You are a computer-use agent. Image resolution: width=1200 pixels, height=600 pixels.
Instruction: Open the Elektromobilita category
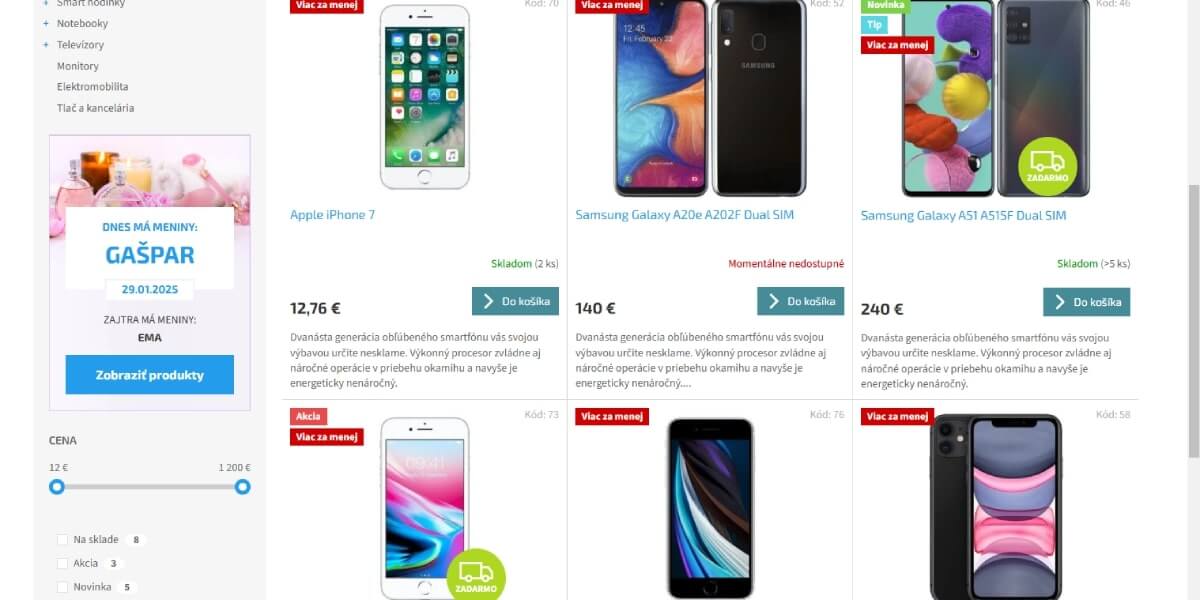[92, 87]
